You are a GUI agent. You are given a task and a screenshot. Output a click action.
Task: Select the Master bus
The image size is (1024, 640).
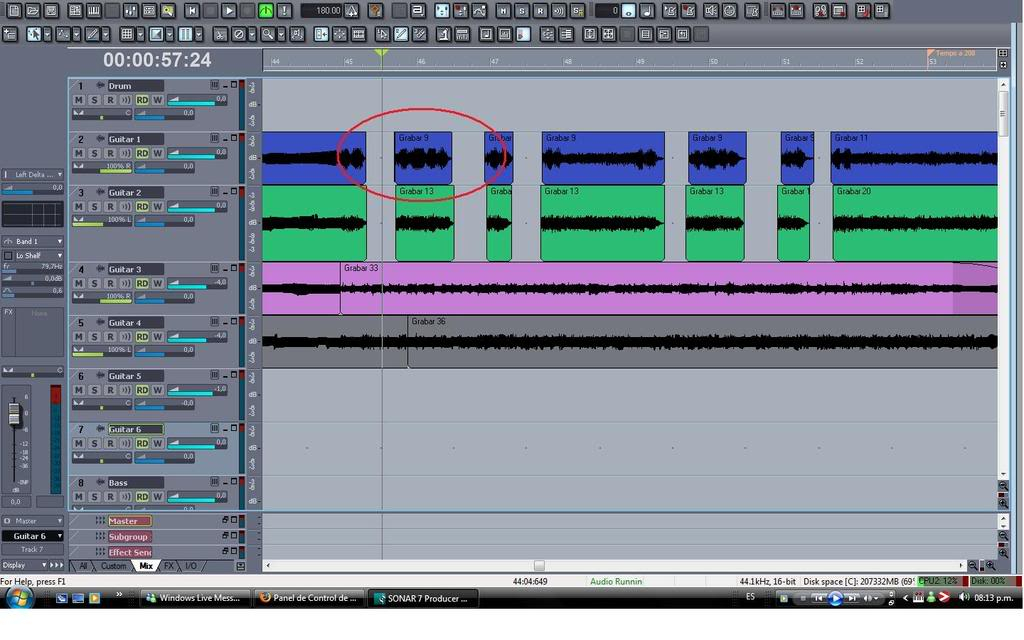(x=129, y=521)
